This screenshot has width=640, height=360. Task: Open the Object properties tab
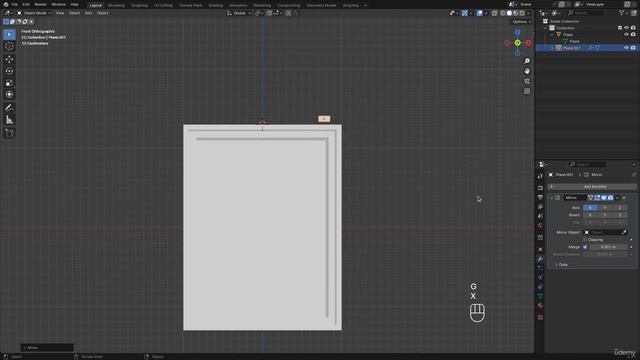(540, 249)
